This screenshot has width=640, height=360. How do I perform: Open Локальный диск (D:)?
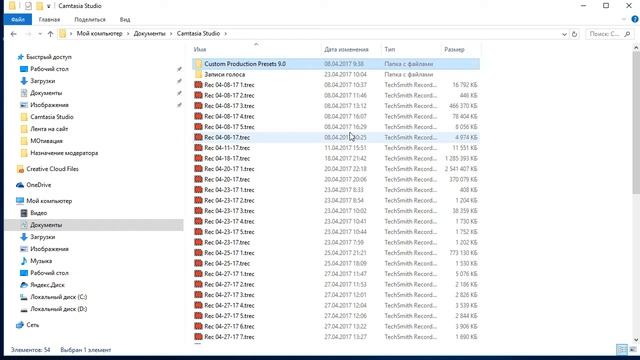click(x=58, y=309)
